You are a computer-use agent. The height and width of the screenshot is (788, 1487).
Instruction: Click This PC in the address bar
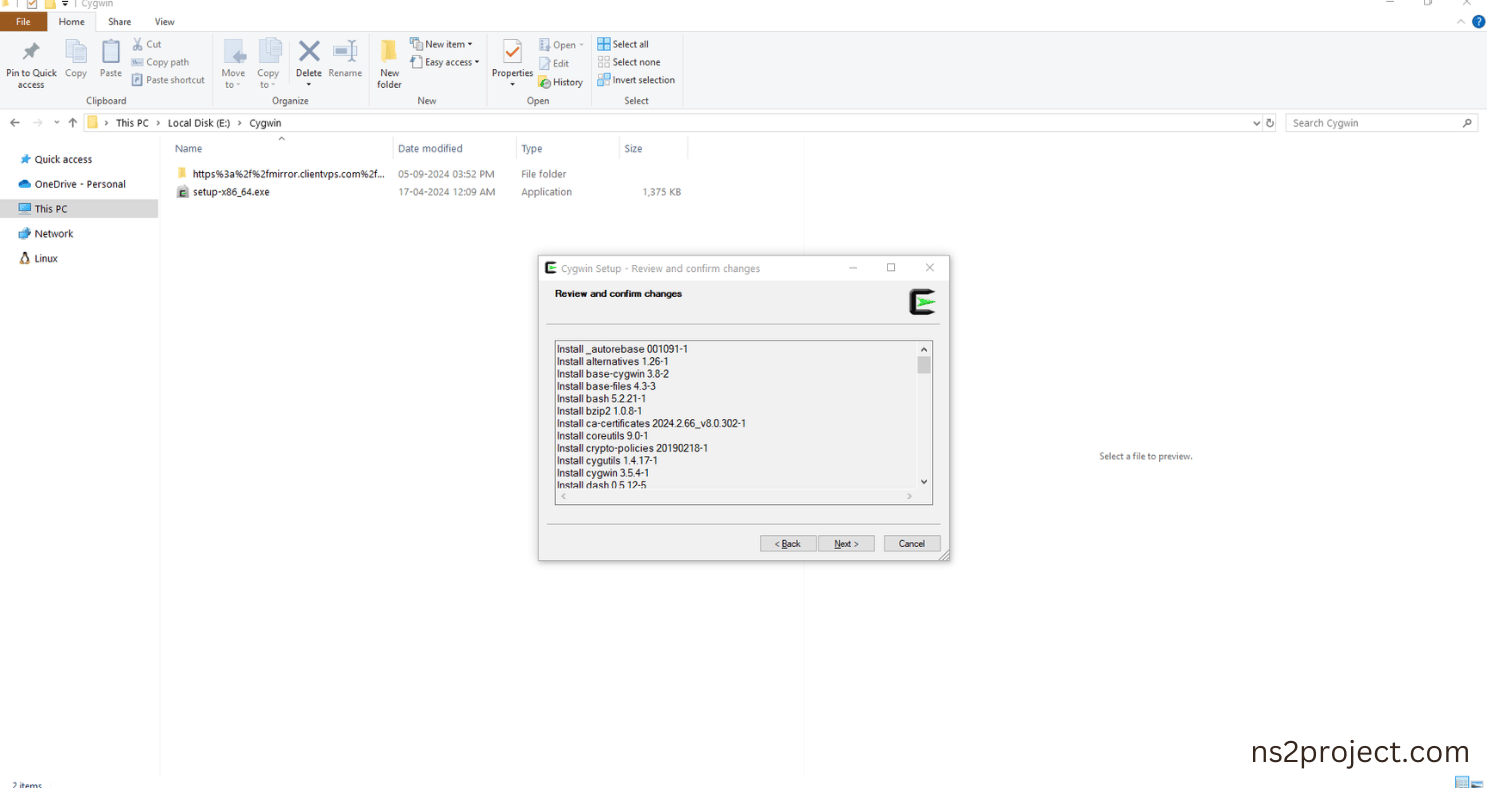(x=132, y=123)
